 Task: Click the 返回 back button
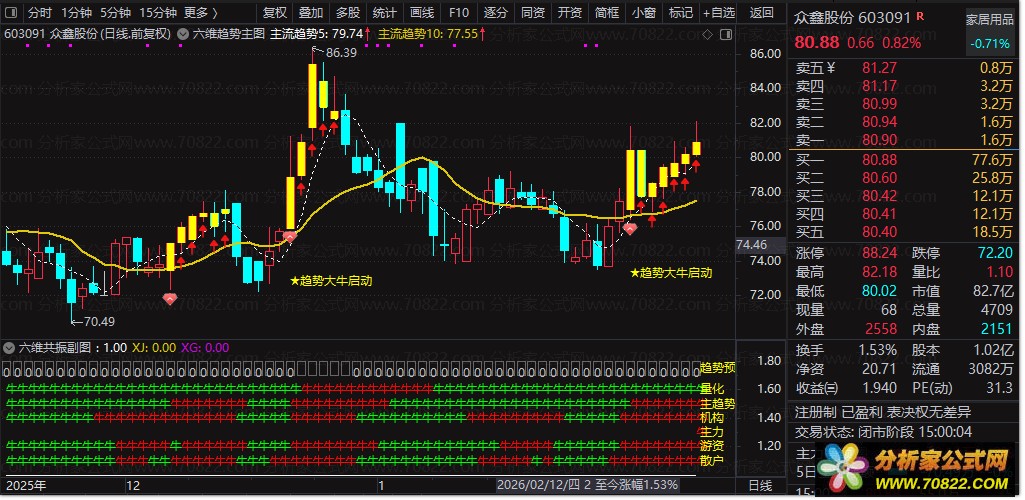coord(762,12)
